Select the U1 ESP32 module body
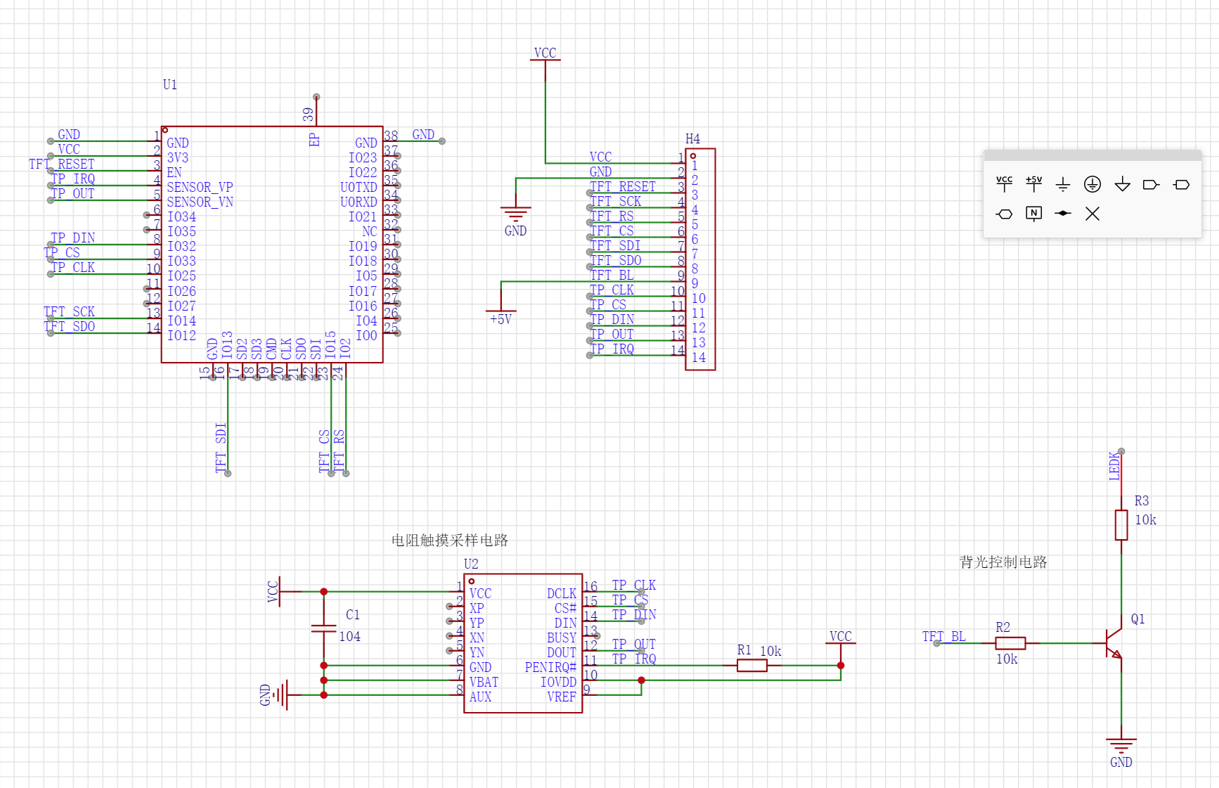Image resolution: width=1219 pixels, height=788 pixels. tap(272, 244)
